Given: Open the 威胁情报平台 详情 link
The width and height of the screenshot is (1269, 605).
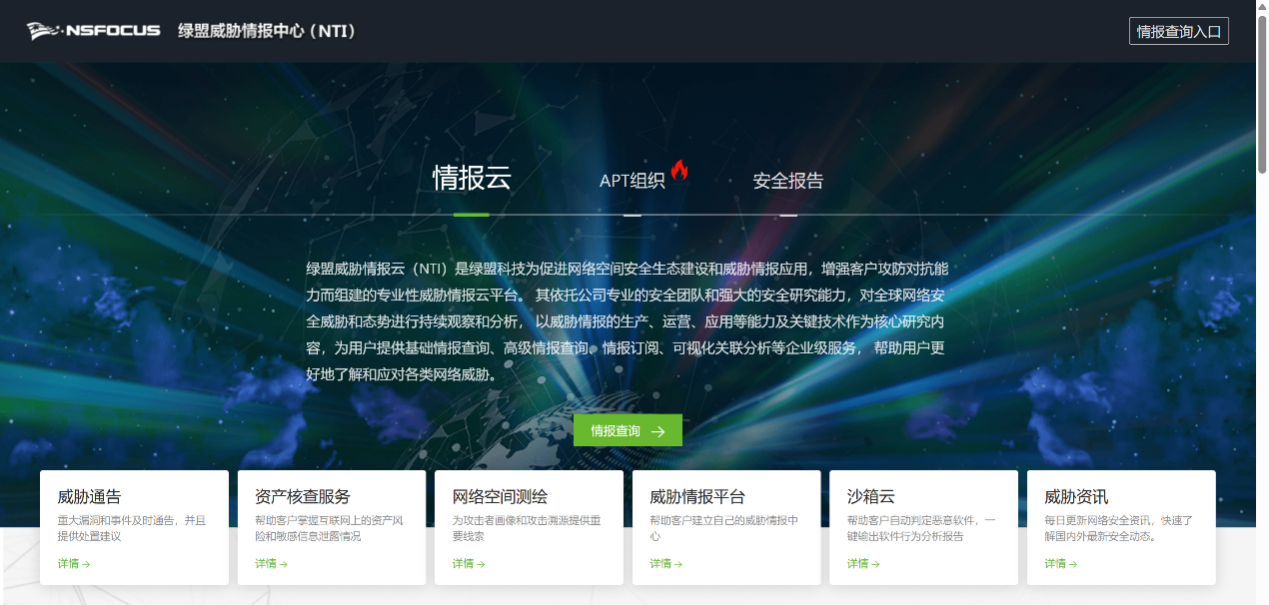Looking at the screenshot, I should 665,563.
